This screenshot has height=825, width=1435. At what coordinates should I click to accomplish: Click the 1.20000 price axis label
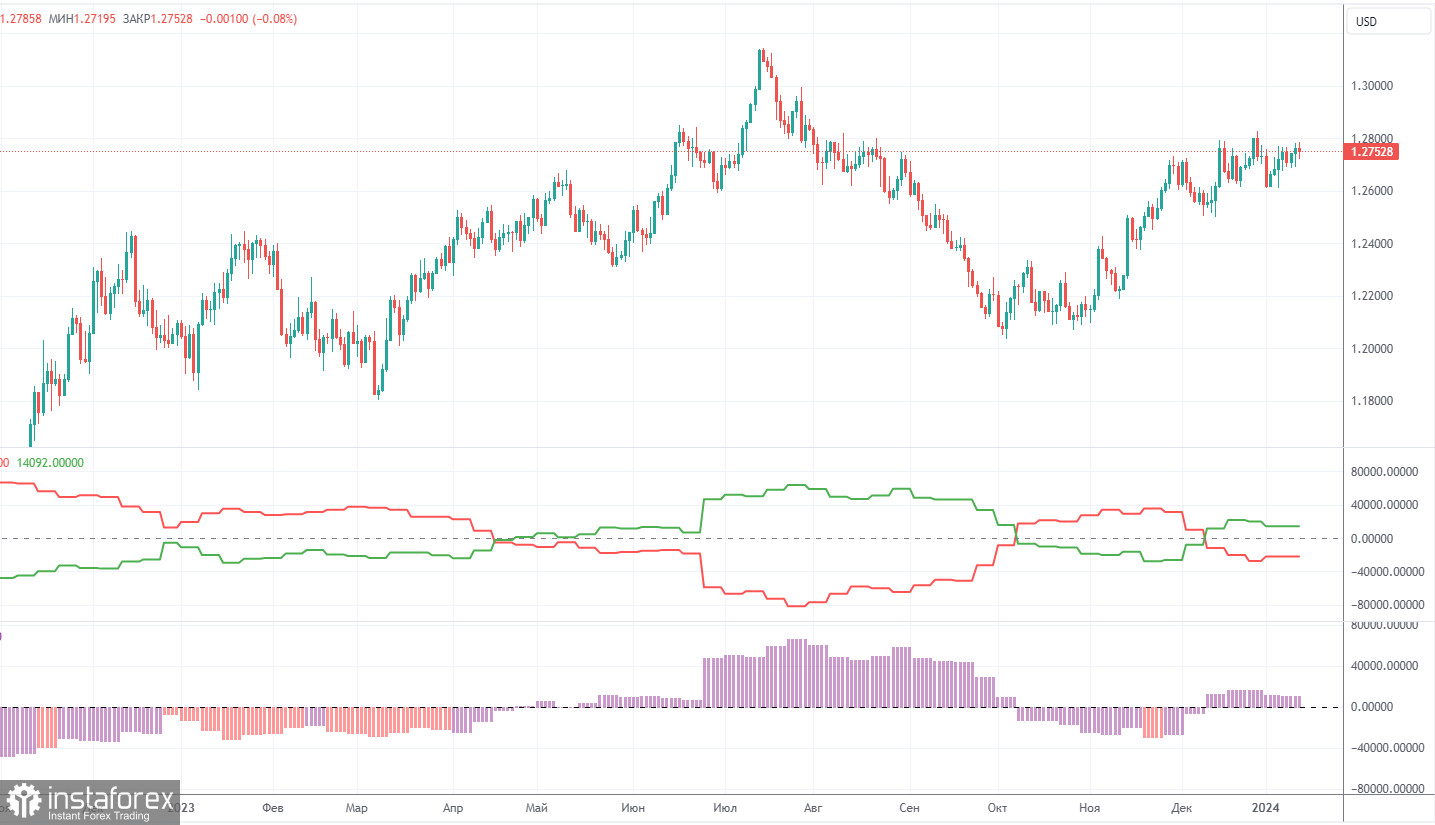click(x=1372, y=349)
